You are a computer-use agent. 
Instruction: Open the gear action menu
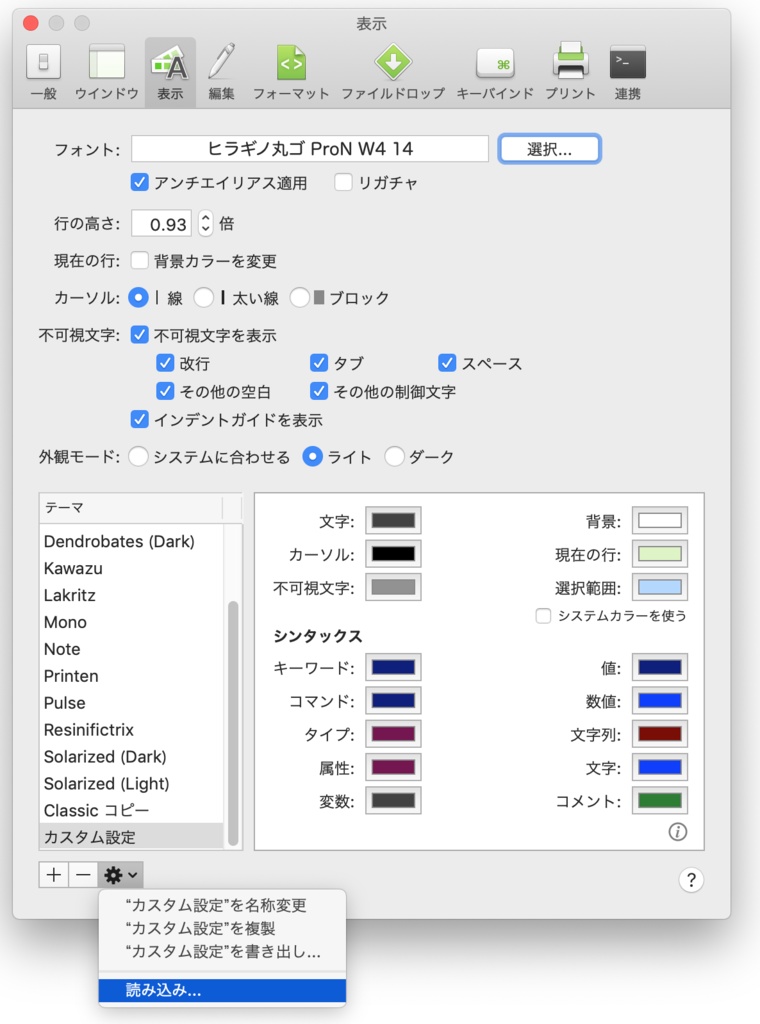coord(117,875)
